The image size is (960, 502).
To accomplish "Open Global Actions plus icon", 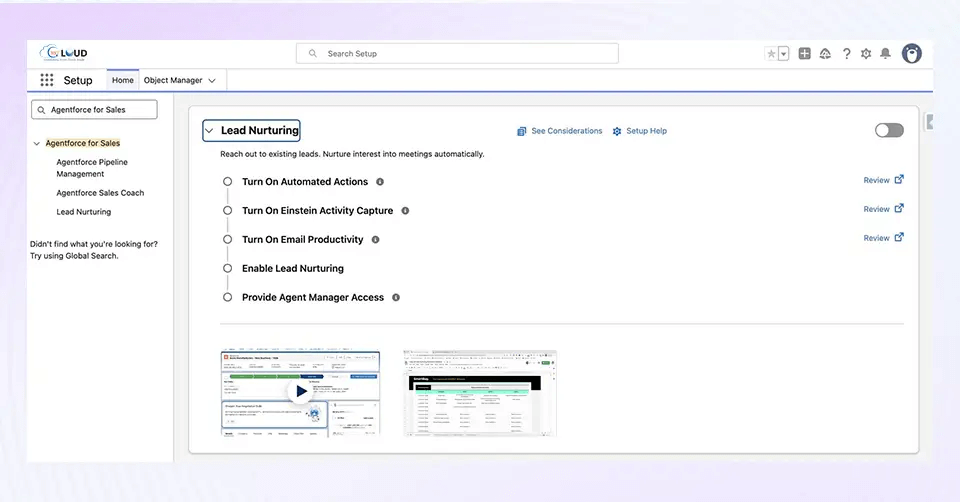I will click(x=805, y=54).
